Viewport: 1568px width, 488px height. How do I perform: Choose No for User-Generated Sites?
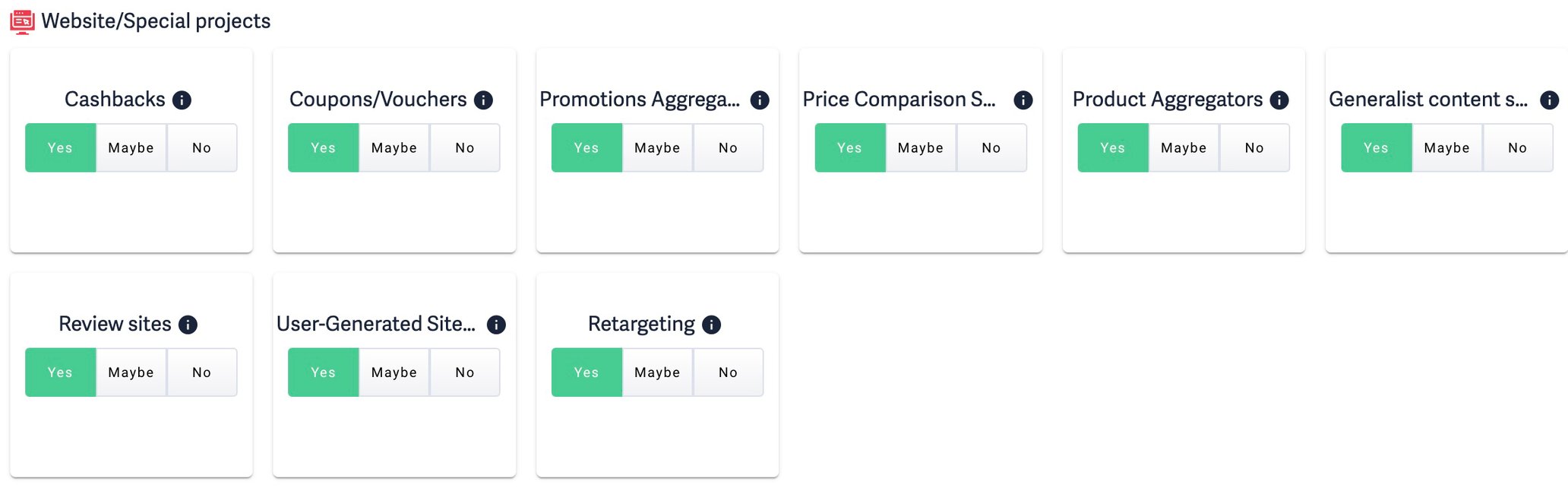click(x=464, y=372)
